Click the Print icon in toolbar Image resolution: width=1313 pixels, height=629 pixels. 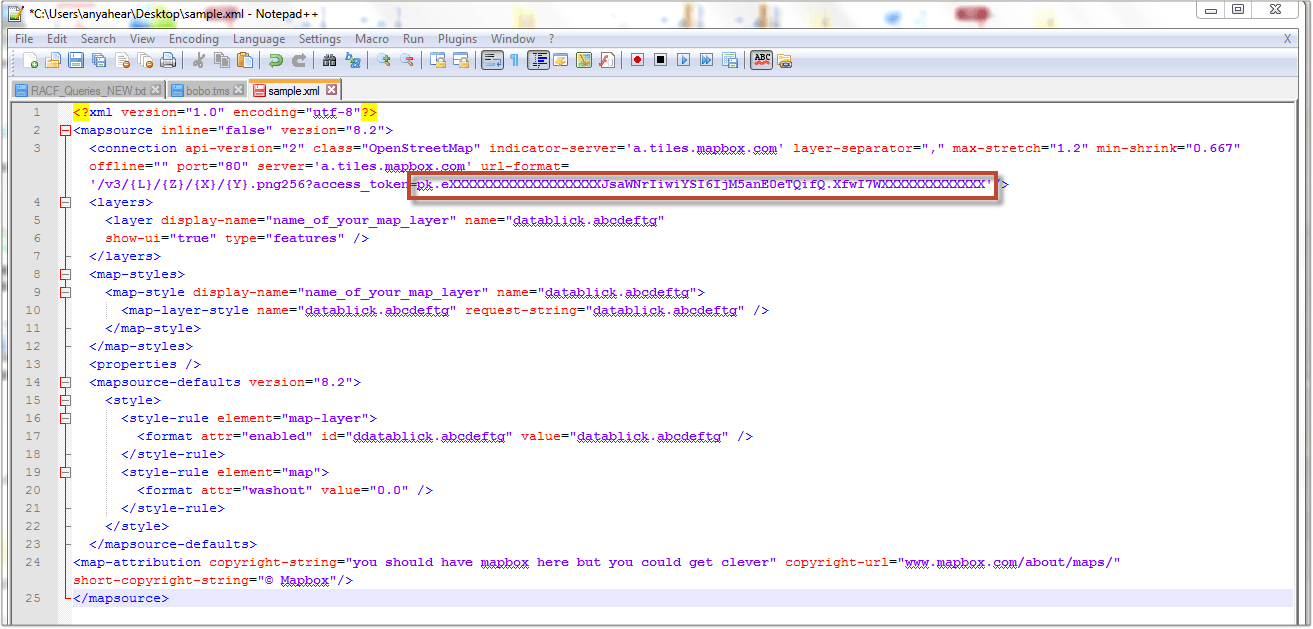[x=168, y=60]
